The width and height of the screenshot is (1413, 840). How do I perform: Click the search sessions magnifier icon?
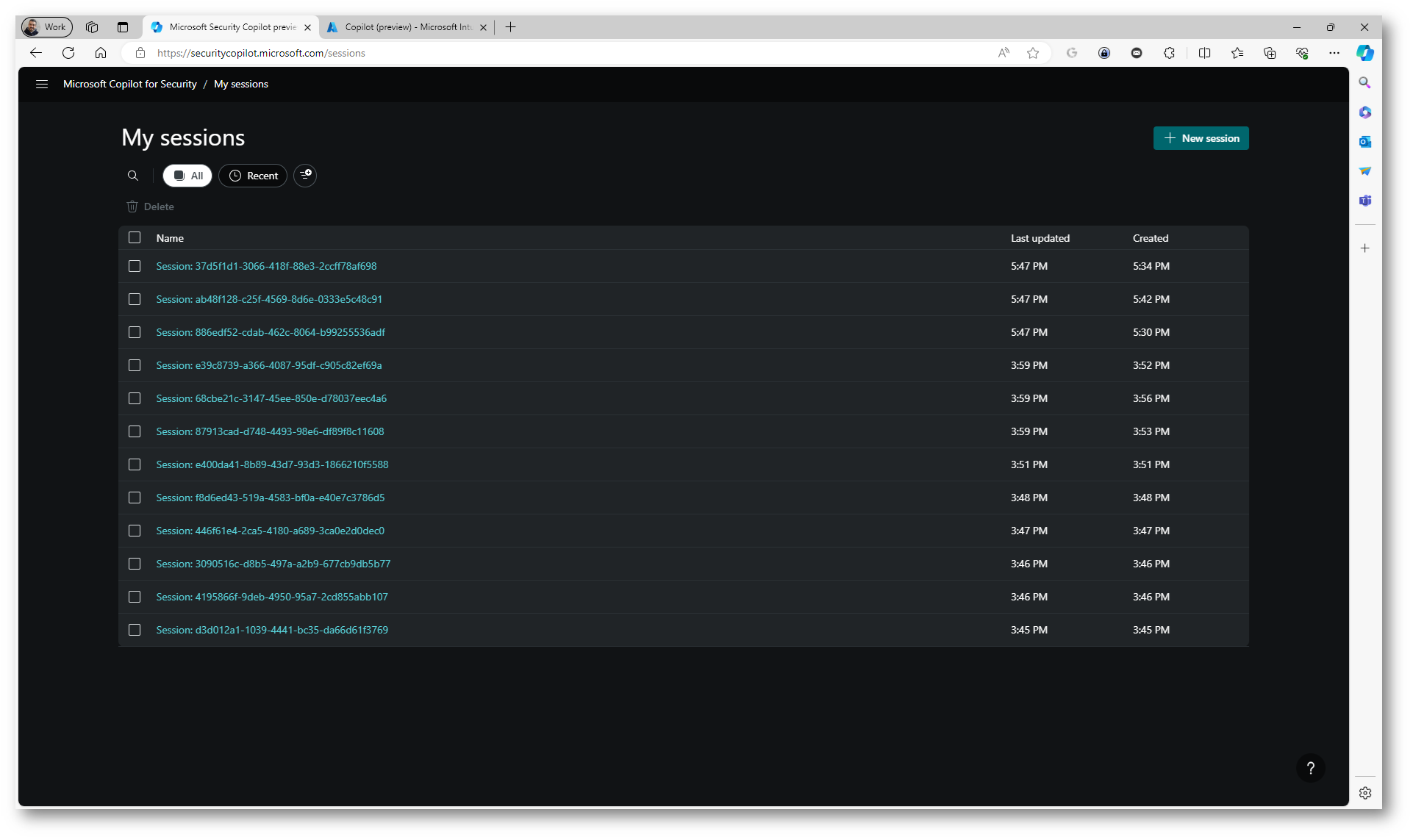(x=133, y=176)
